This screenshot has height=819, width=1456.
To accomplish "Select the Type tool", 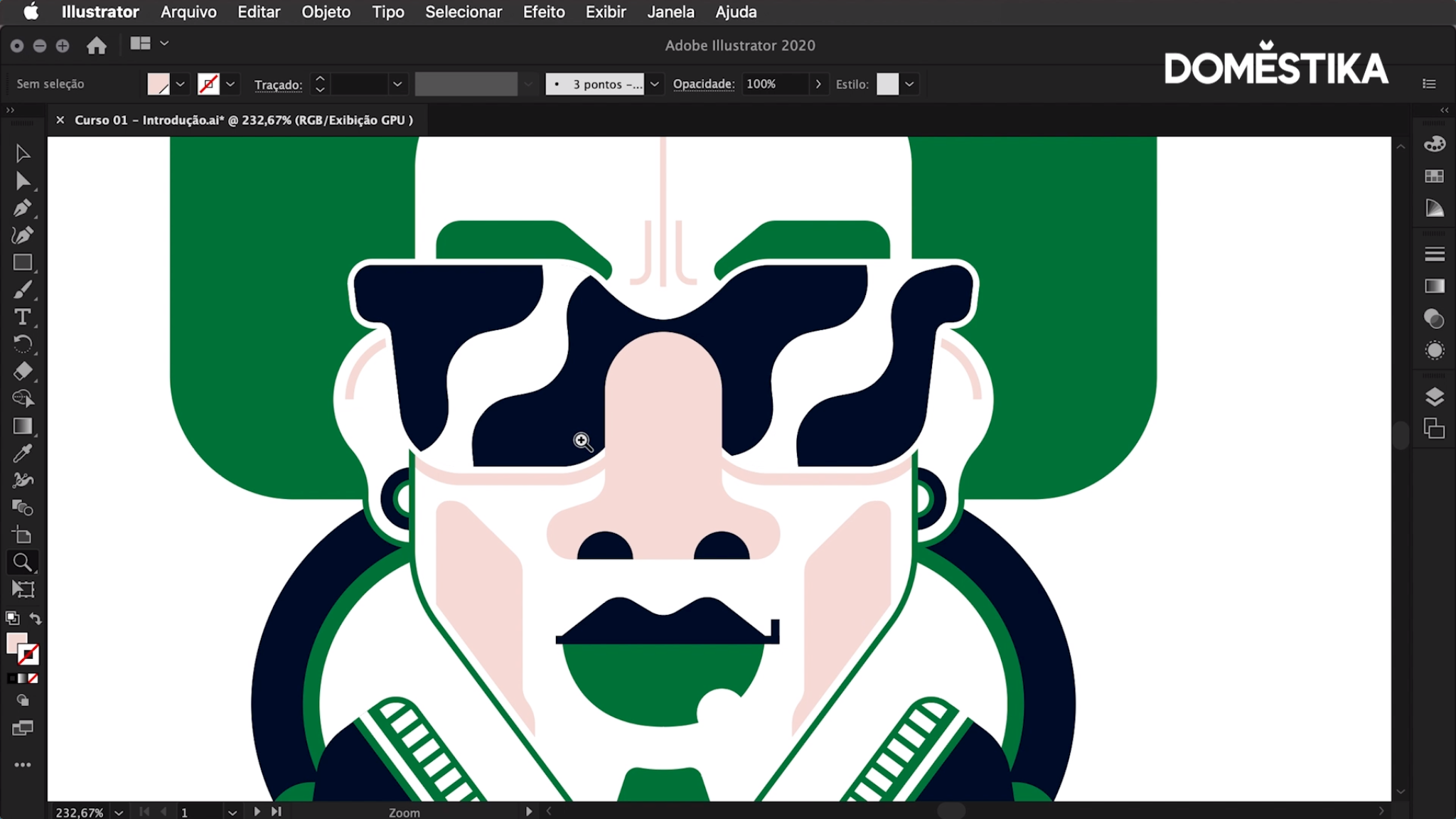I will 22,317.
